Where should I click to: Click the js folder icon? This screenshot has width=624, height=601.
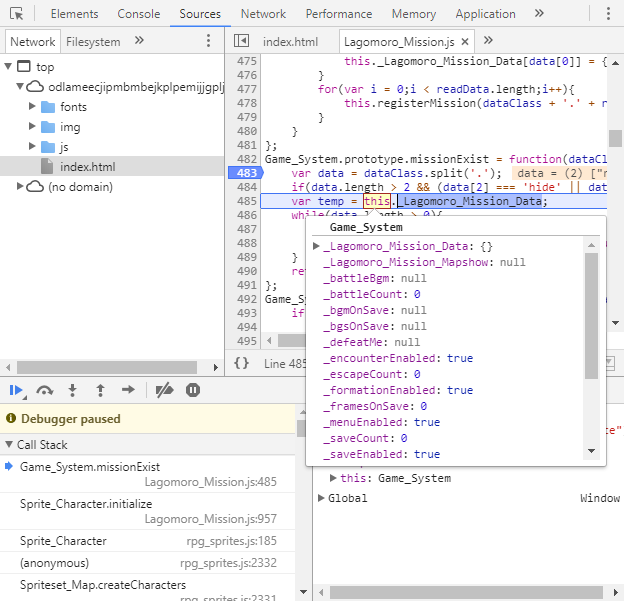point(48,147)
